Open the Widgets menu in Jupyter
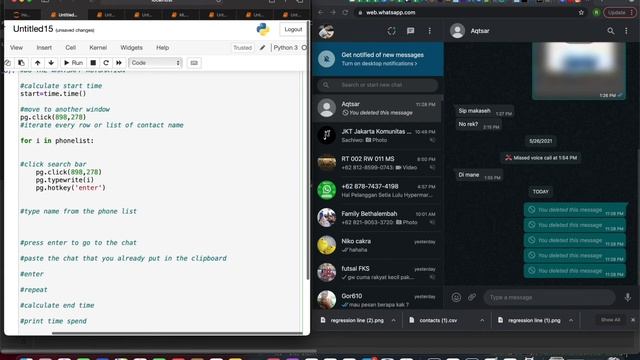 pos(131,48)
